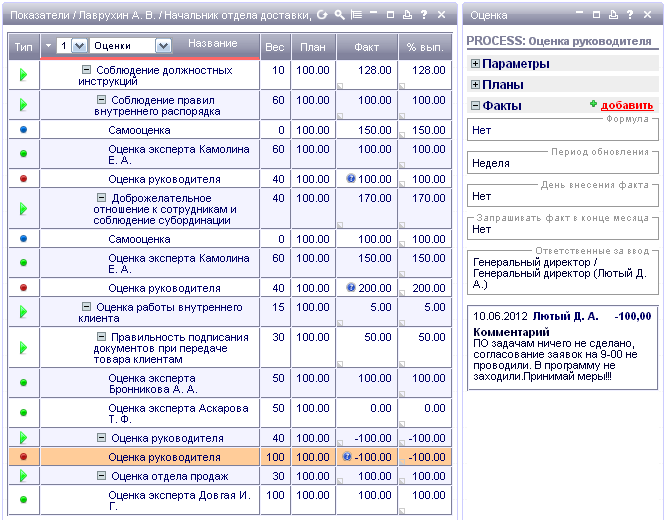The height and width of the screenshot is (520, 666).
Task: Click info icon in highlighted -100.00 row
Action: point(347,457)
